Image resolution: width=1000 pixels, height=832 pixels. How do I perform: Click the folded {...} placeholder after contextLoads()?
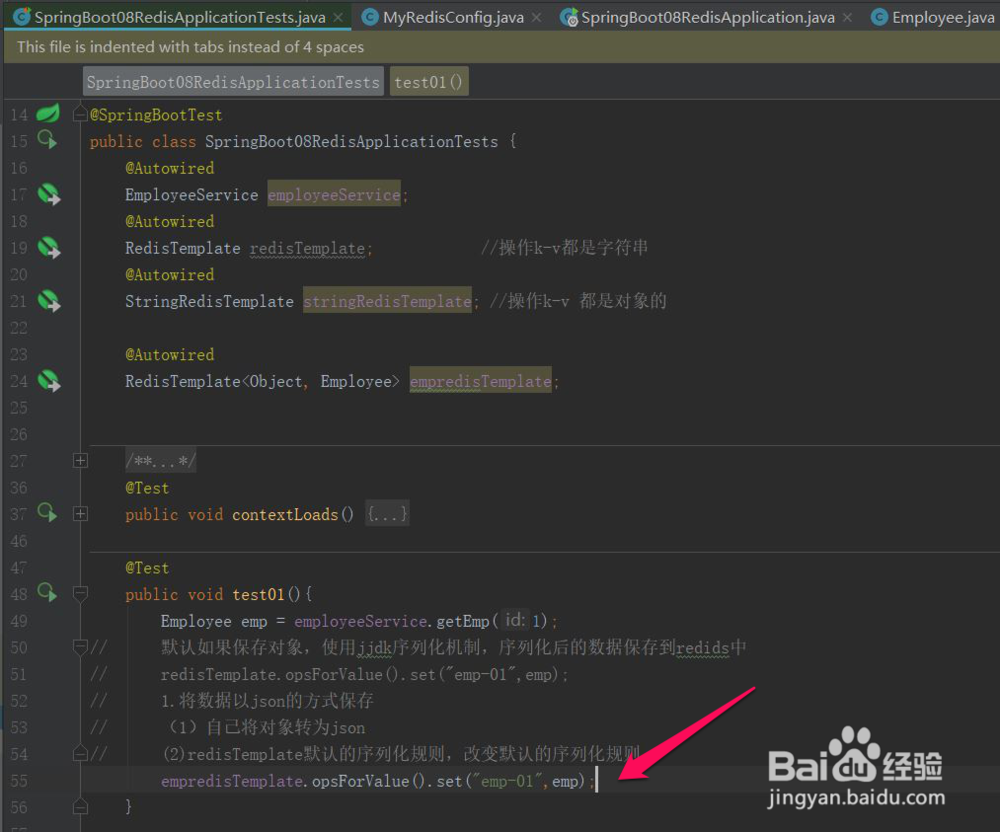(387, 514)
